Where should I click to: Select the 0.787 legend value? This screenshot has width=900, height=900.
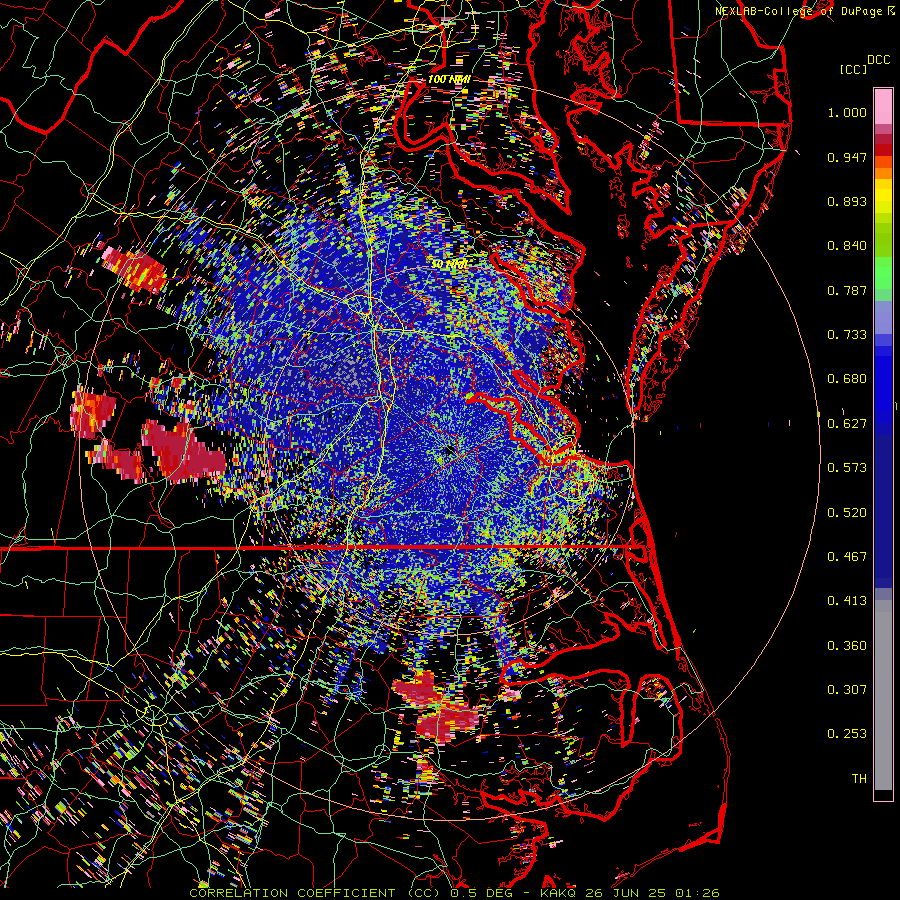click(x=847, y=290)
